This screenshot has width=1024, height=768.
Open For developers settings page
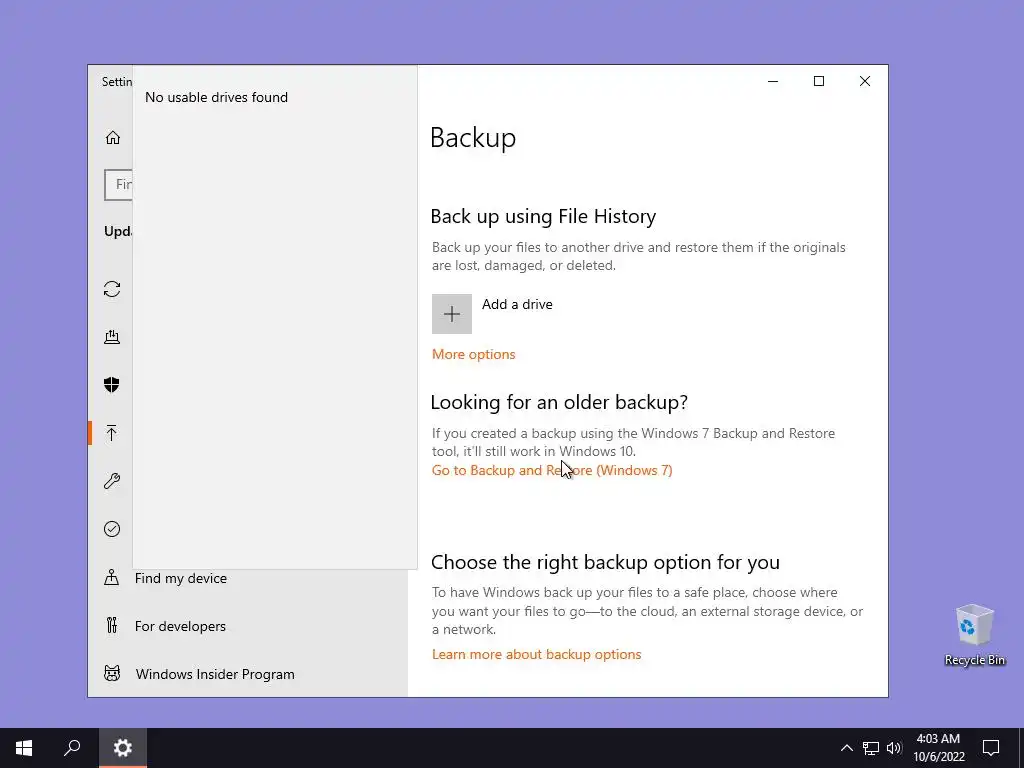(x=180, y=626)
